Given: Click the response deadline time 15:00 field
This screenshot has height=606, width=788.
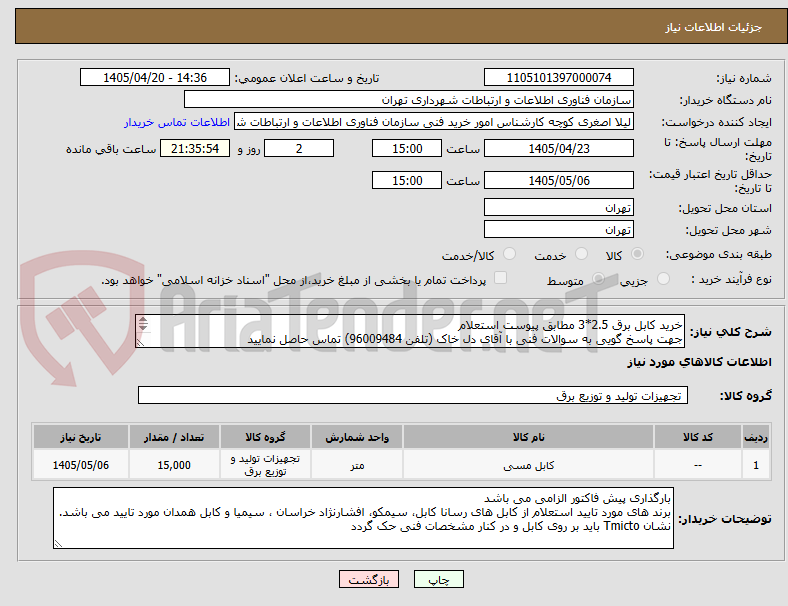Looking at the screenshot, I should [x=407, y=149].
